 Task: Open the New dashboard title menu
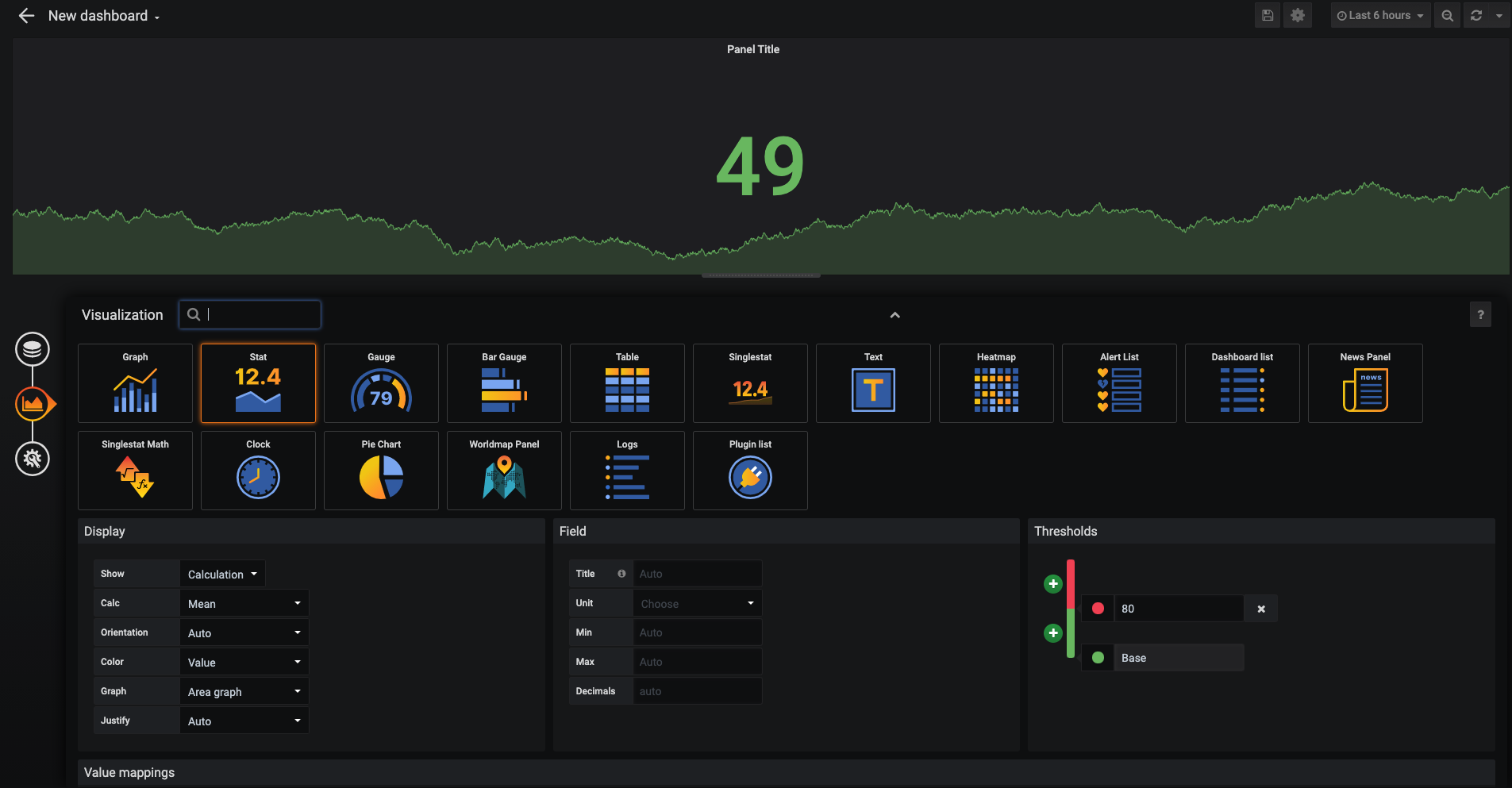[104, 15]
